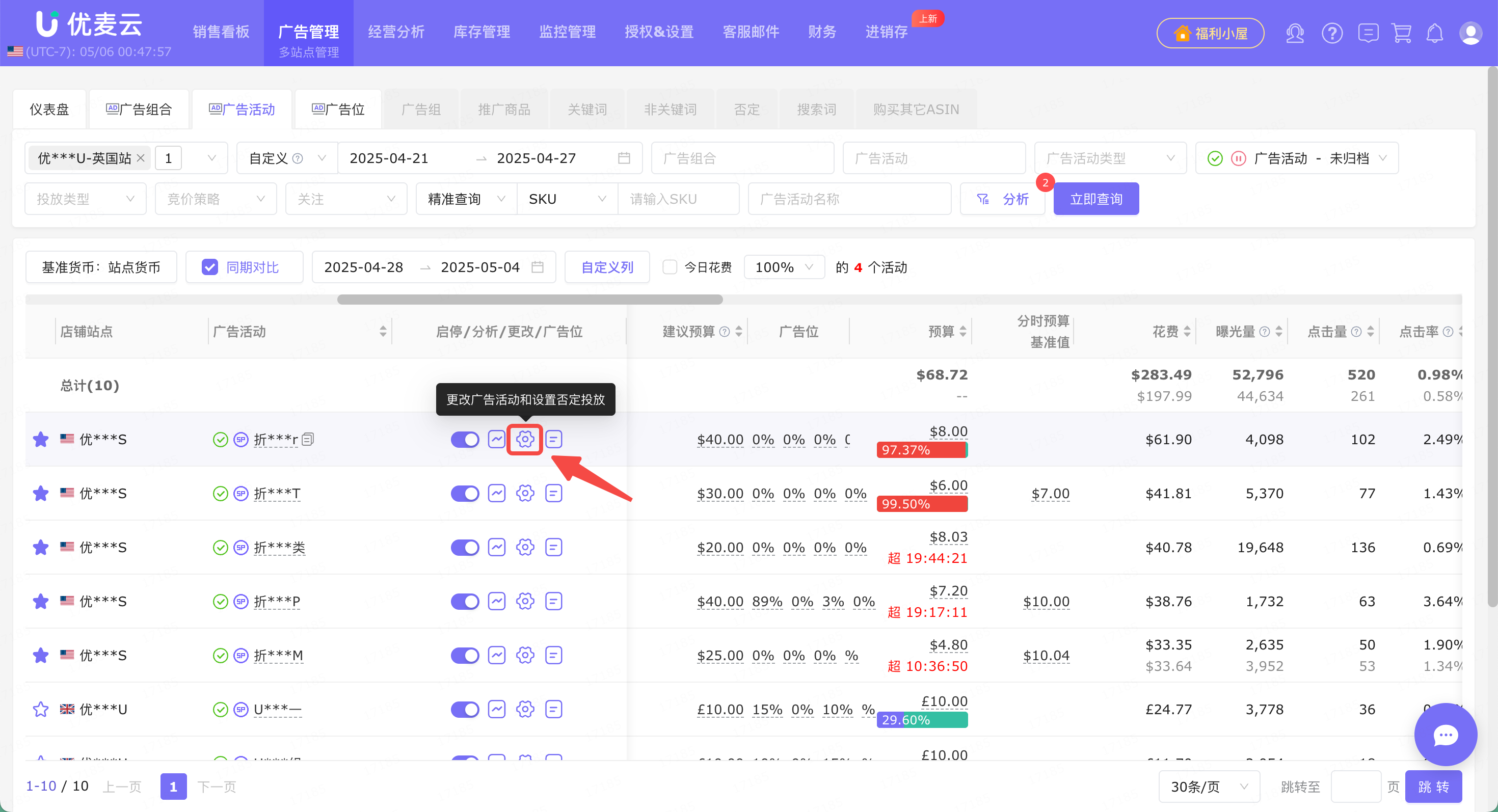Focus the 请输入SKU input field

[679, 199]
